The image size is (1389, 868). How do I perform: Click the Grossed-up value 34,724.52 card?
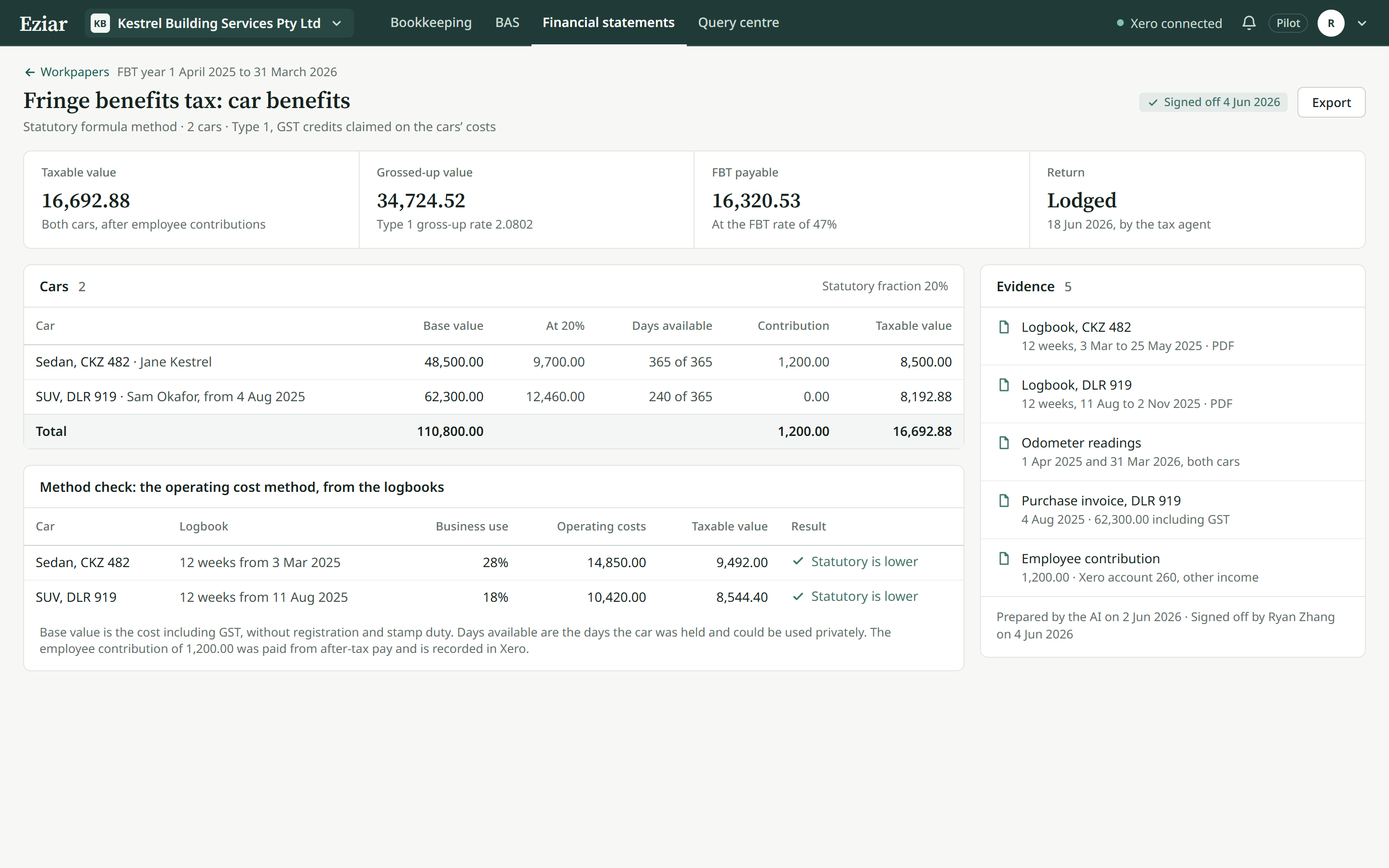click(x=526, y=200)
